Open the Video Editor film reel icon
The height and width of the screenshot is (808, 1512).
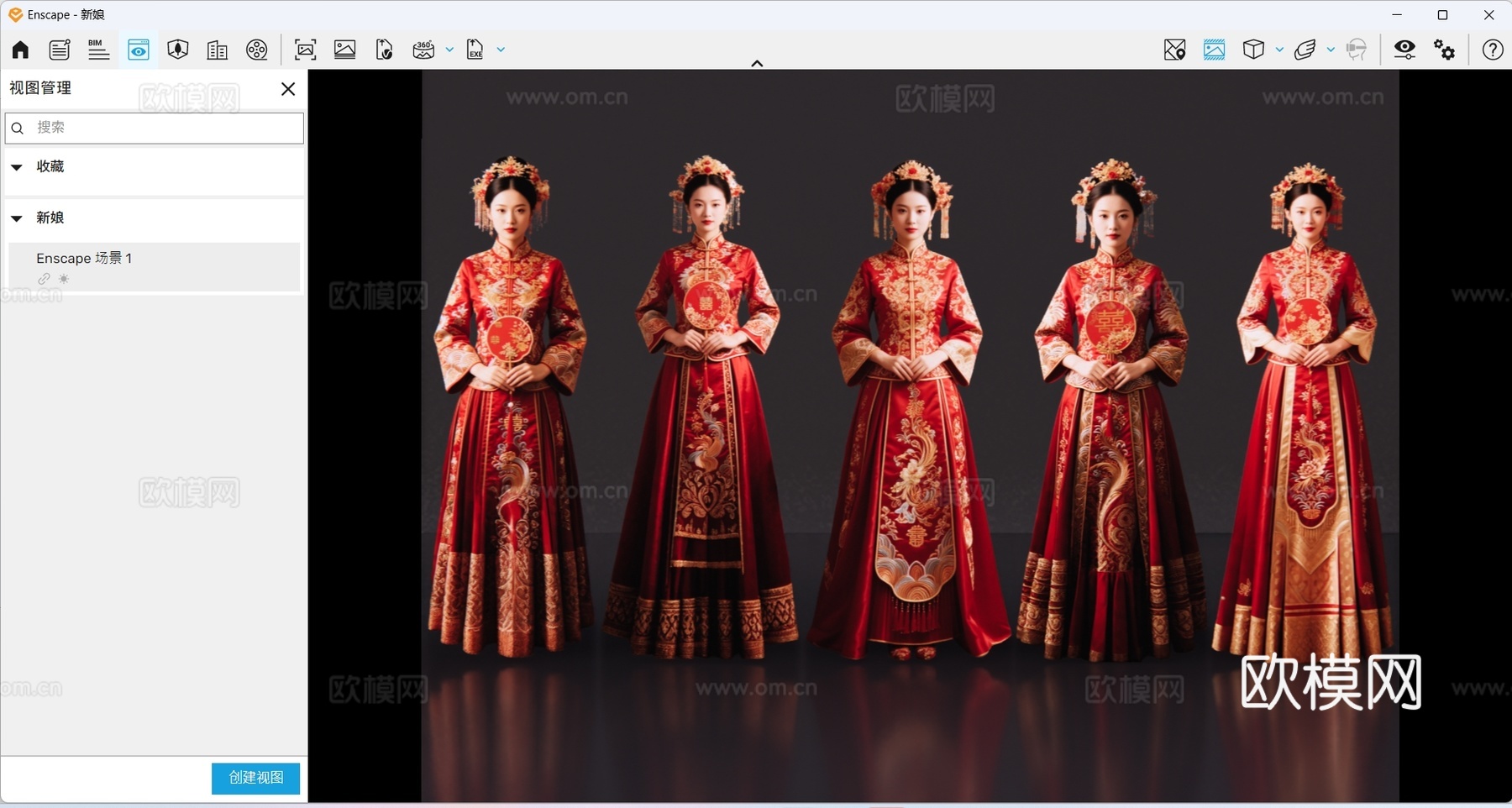point(257,50)
